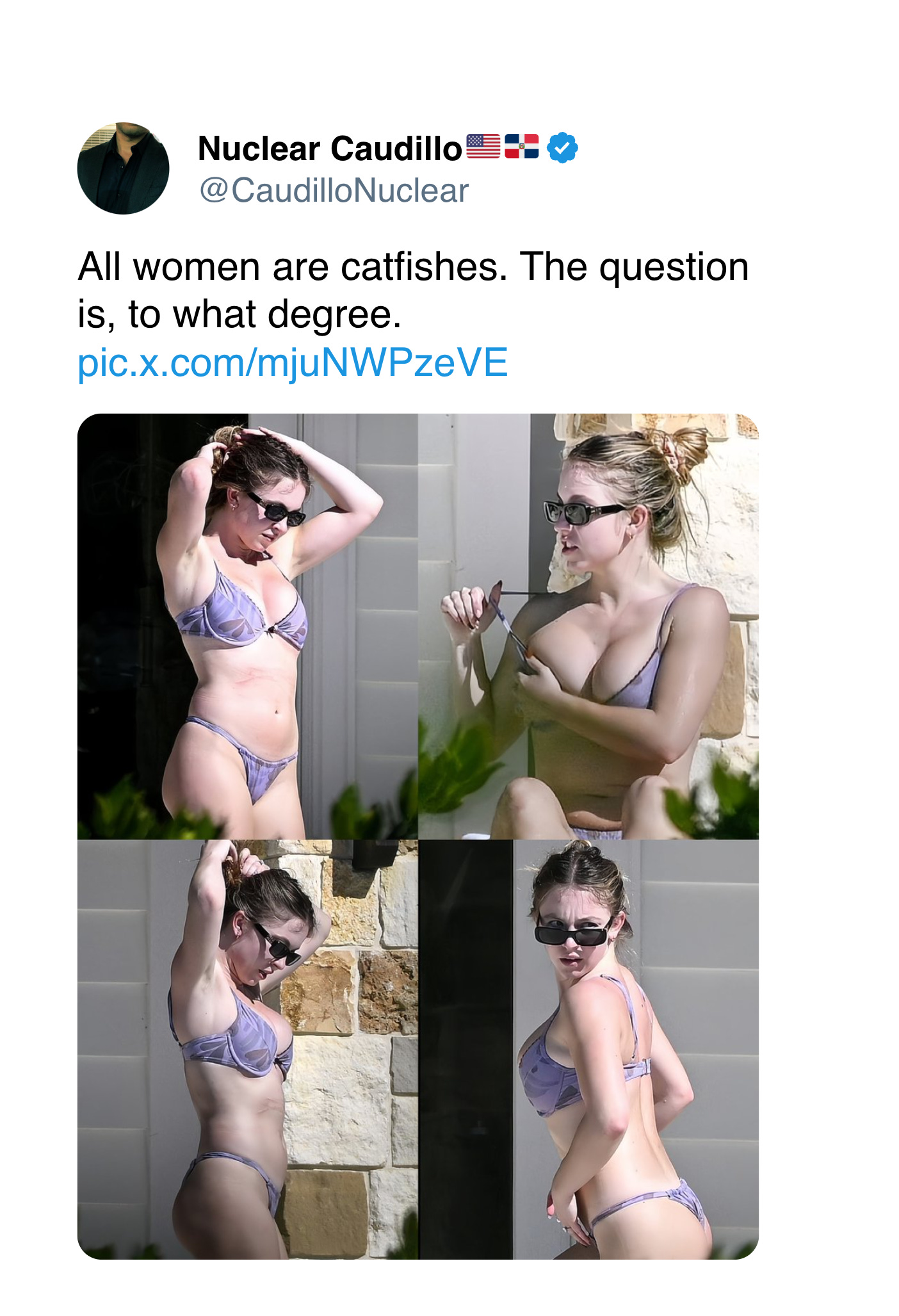Open the Nuclear Caudillo profile avatar
Screen dimensions: 899x1316
[x=123, y=168]
